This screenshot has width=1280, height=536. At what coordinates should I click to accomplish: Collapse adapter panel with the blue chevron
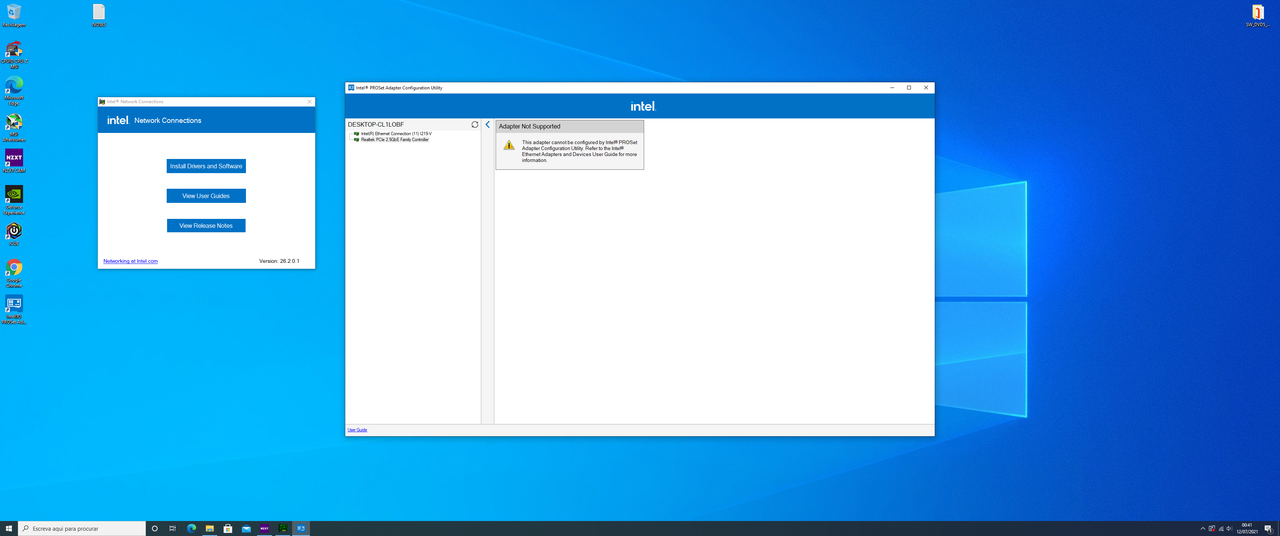pos(488,125)
